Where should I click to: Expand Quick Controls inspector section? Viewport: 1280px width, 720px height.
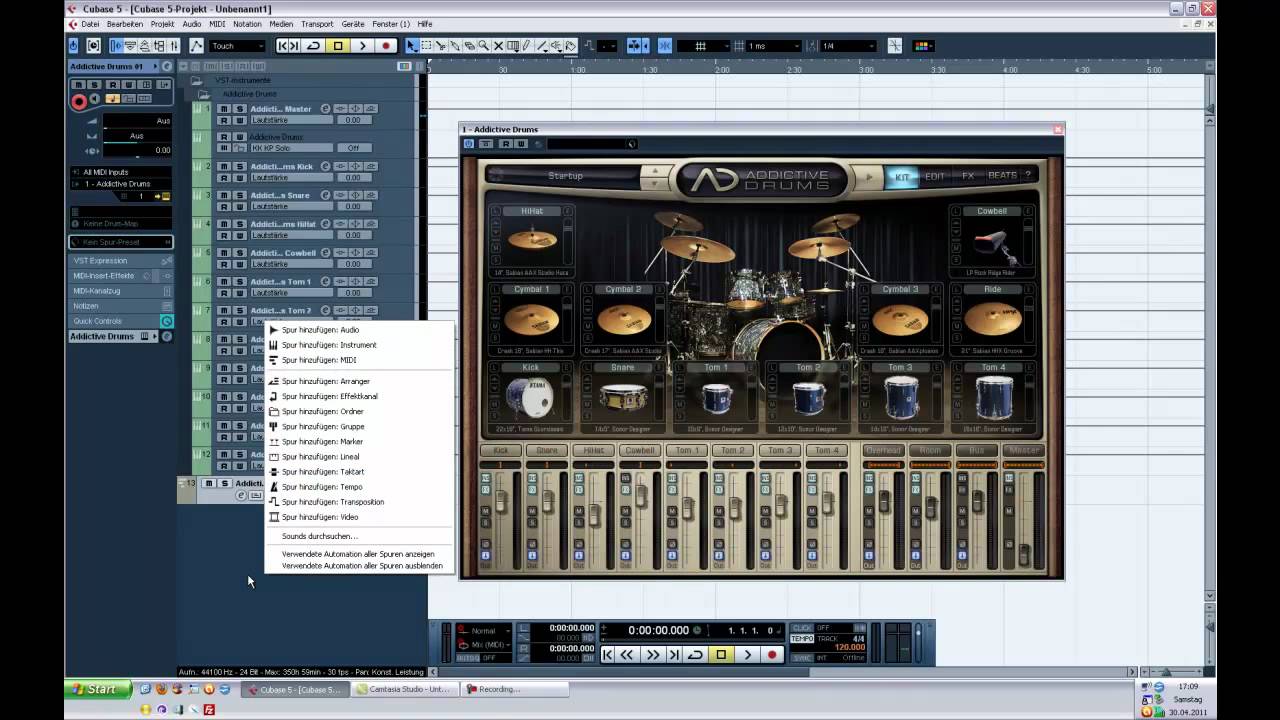(120, 321)
